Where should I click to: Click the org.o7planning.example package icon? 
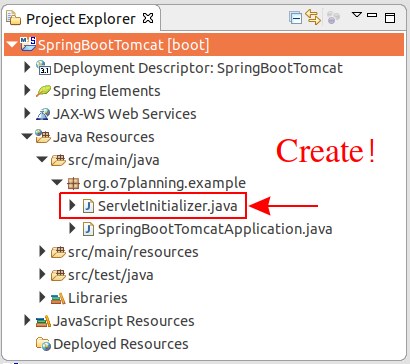73,183
